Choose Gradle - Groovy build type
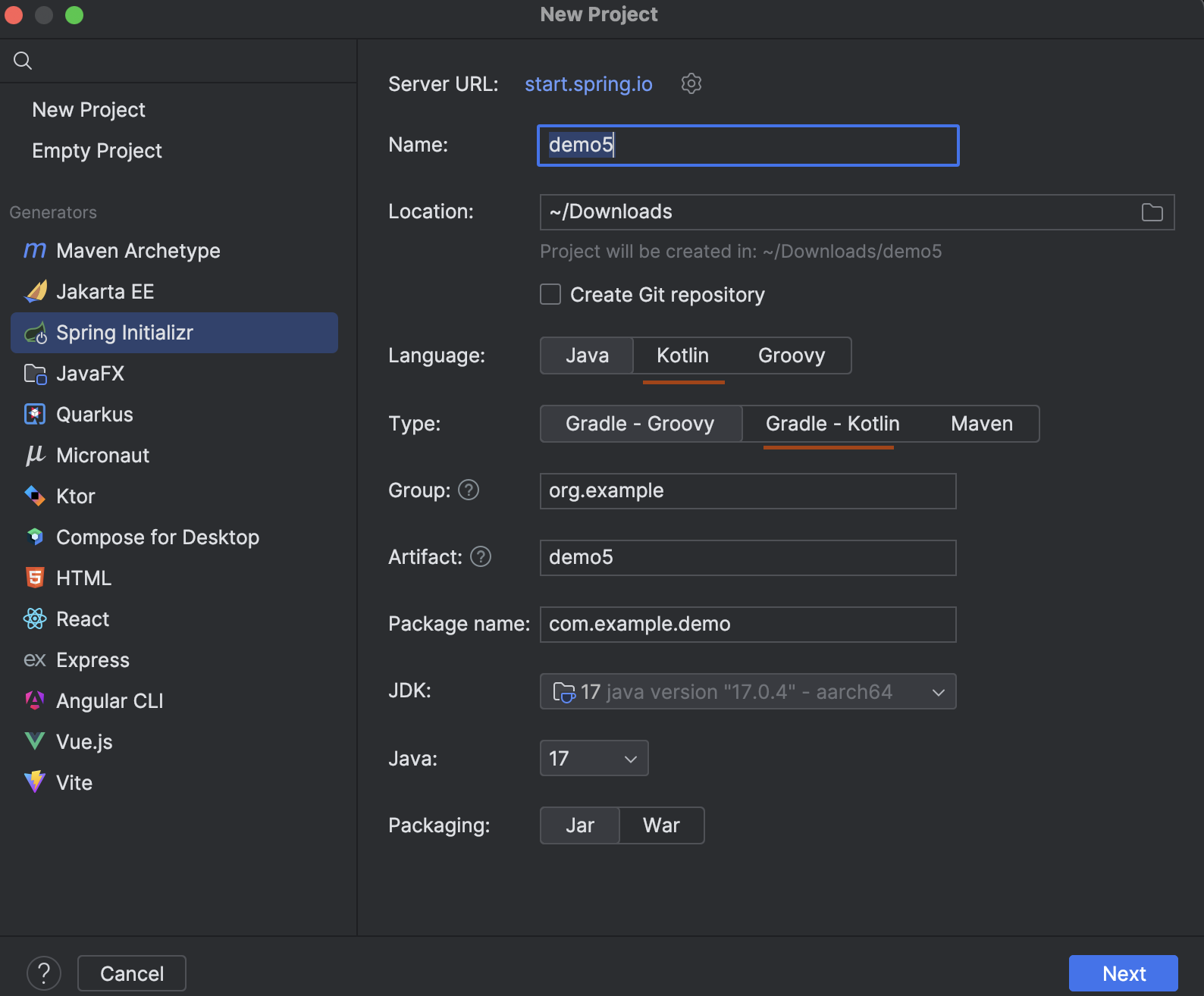Image resolution: width=1204 pixels, height=996 pixels. (641, 424)
